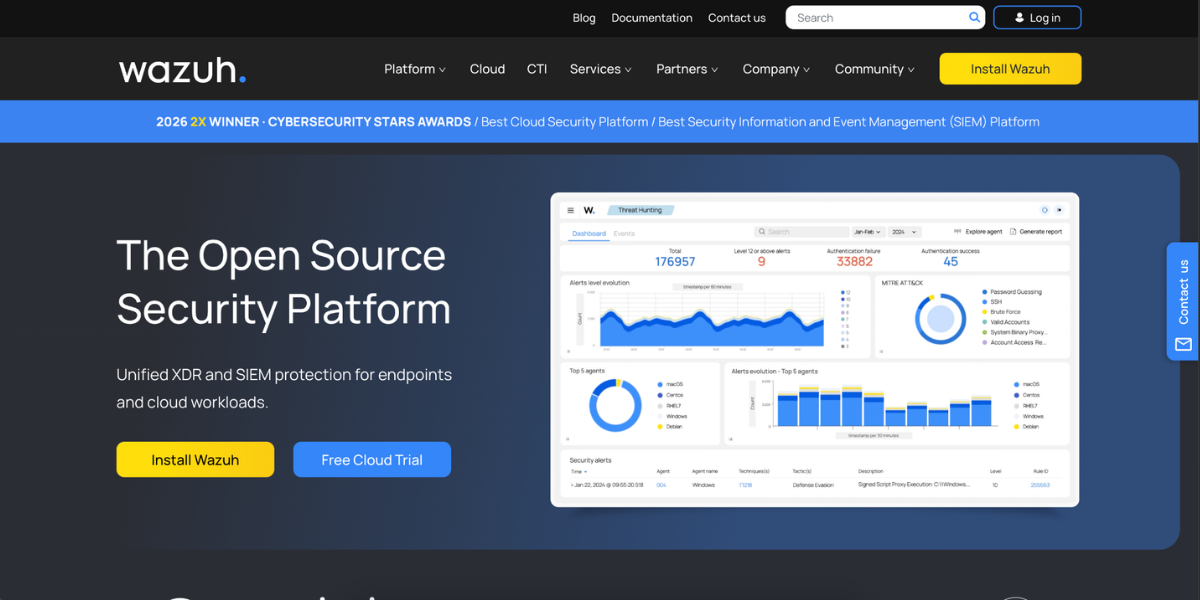Viewport: 1200px width, 600px height.
Task: Open hamburger menu in dashboard preview
Action: [x=571, y=210]
